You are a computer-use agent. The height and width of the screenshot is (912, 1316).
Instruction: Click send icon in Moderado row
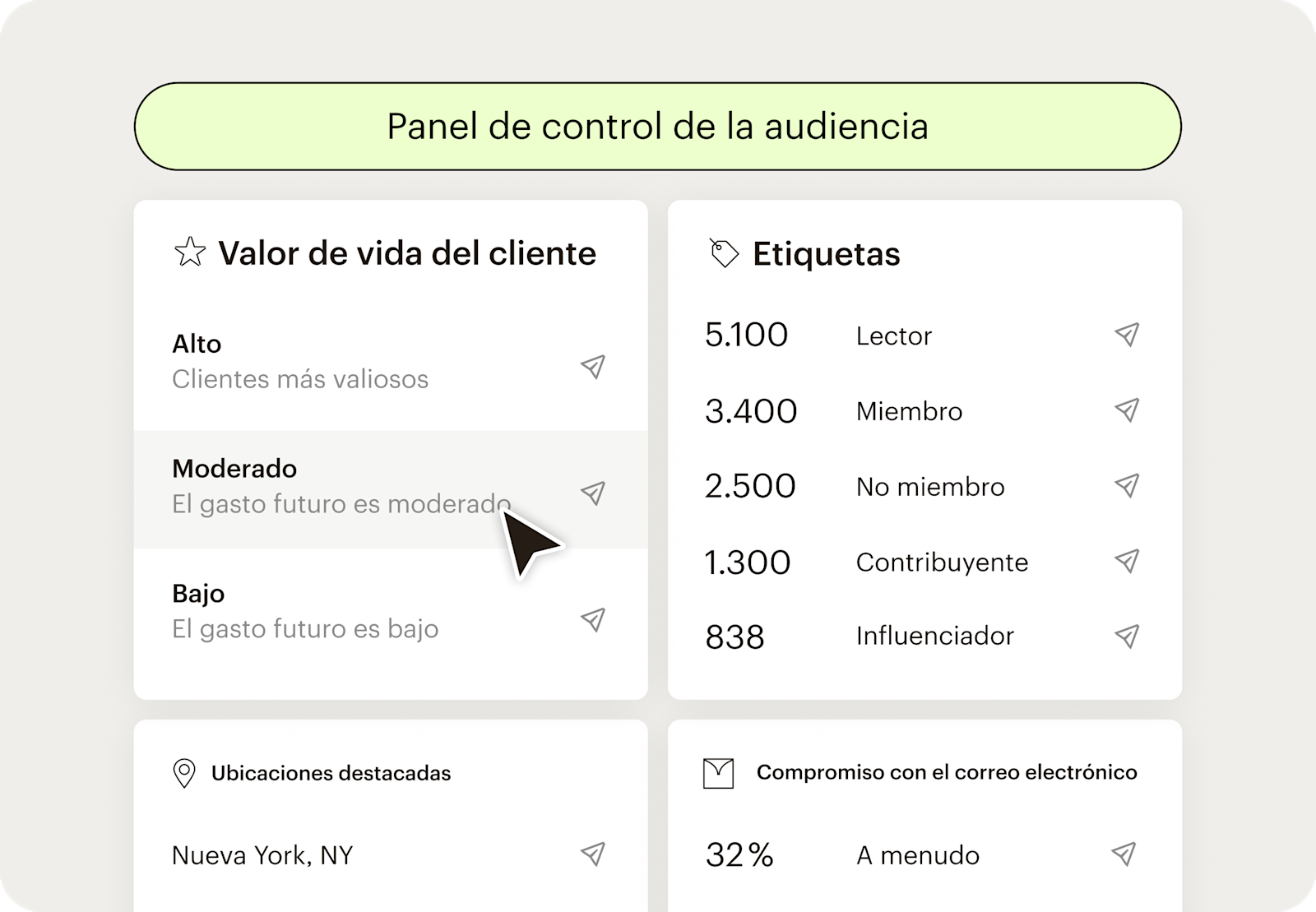592,493
